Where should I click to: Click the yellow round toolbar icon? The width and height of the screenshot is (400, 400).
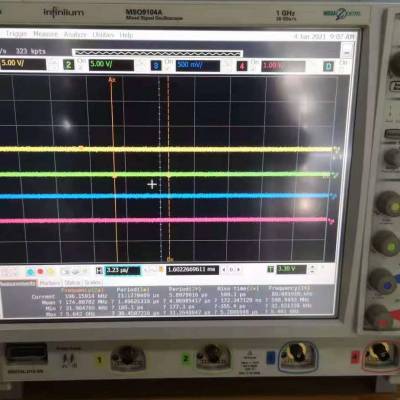coord(51,271)
